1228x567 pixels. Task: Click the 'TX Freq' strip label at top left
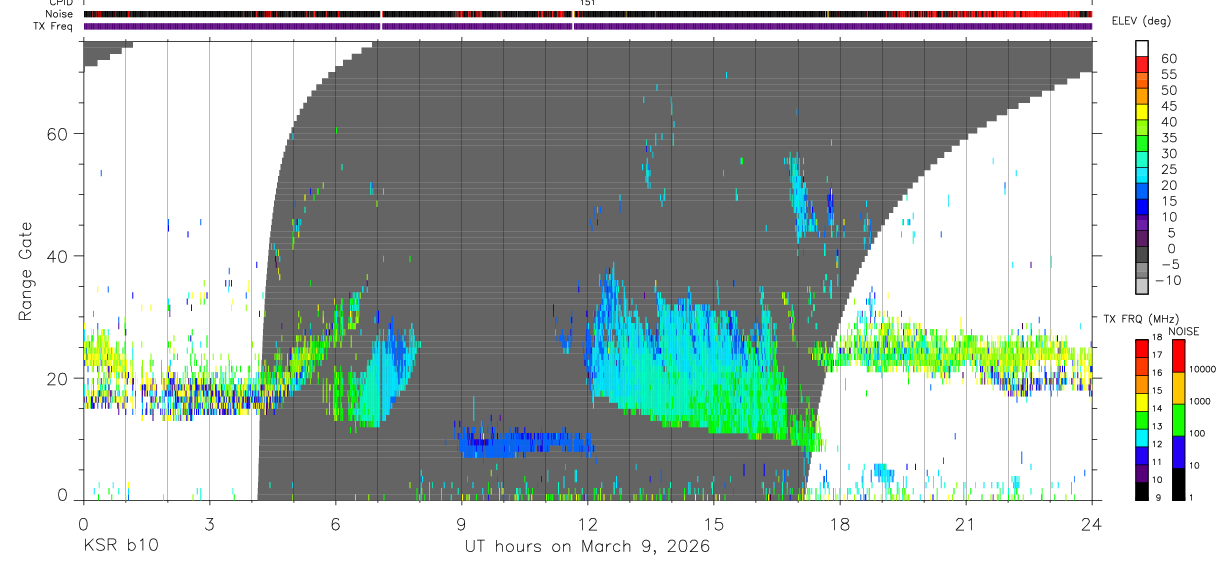point(53,26)
